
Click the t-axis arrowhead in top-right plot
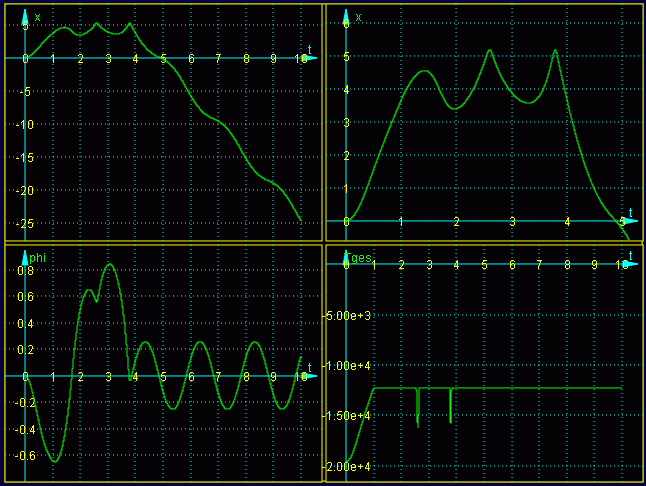630,221
